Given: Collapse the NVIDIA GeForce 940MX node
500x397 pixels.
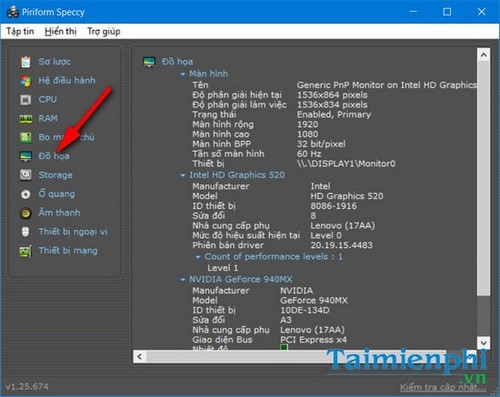Looking at the screenshot, I should [182, 280].
